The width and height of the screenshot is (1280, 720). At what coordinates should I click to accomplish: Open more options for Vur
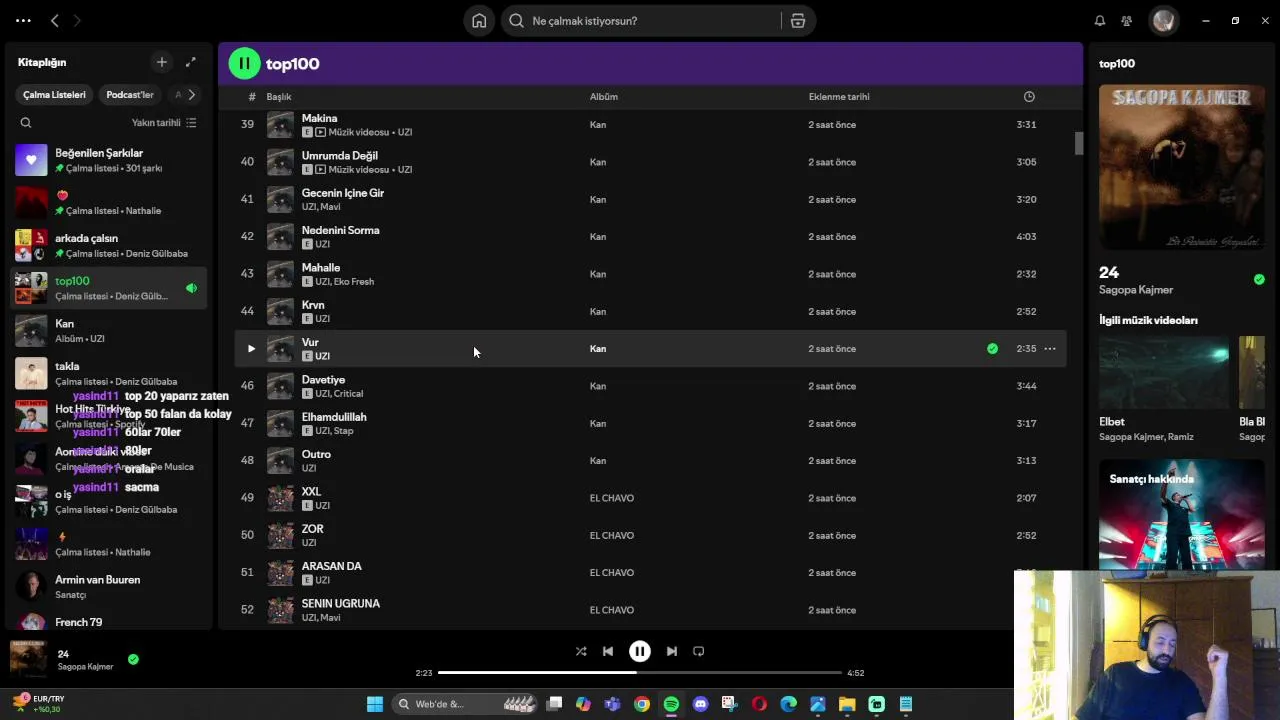click(1050, 349)
